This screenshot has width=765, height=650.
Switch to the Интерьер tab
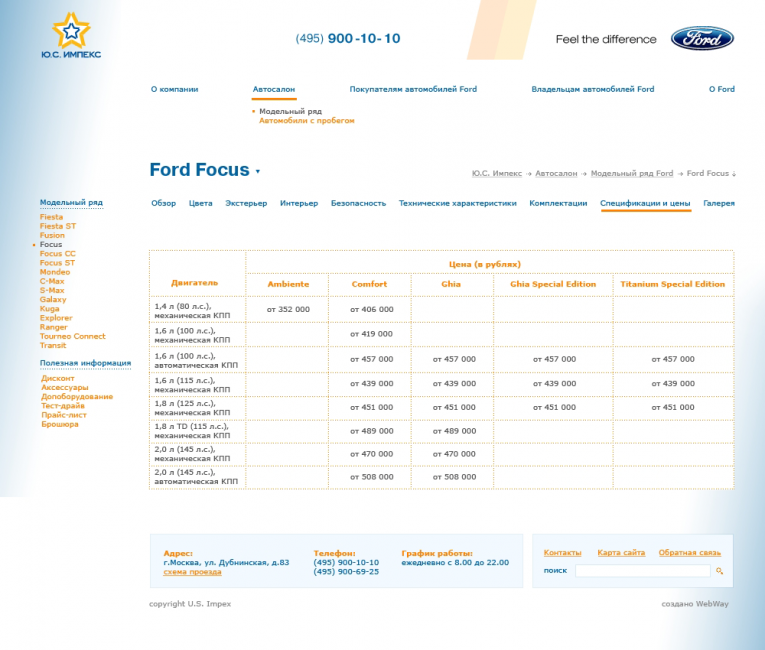299,203
